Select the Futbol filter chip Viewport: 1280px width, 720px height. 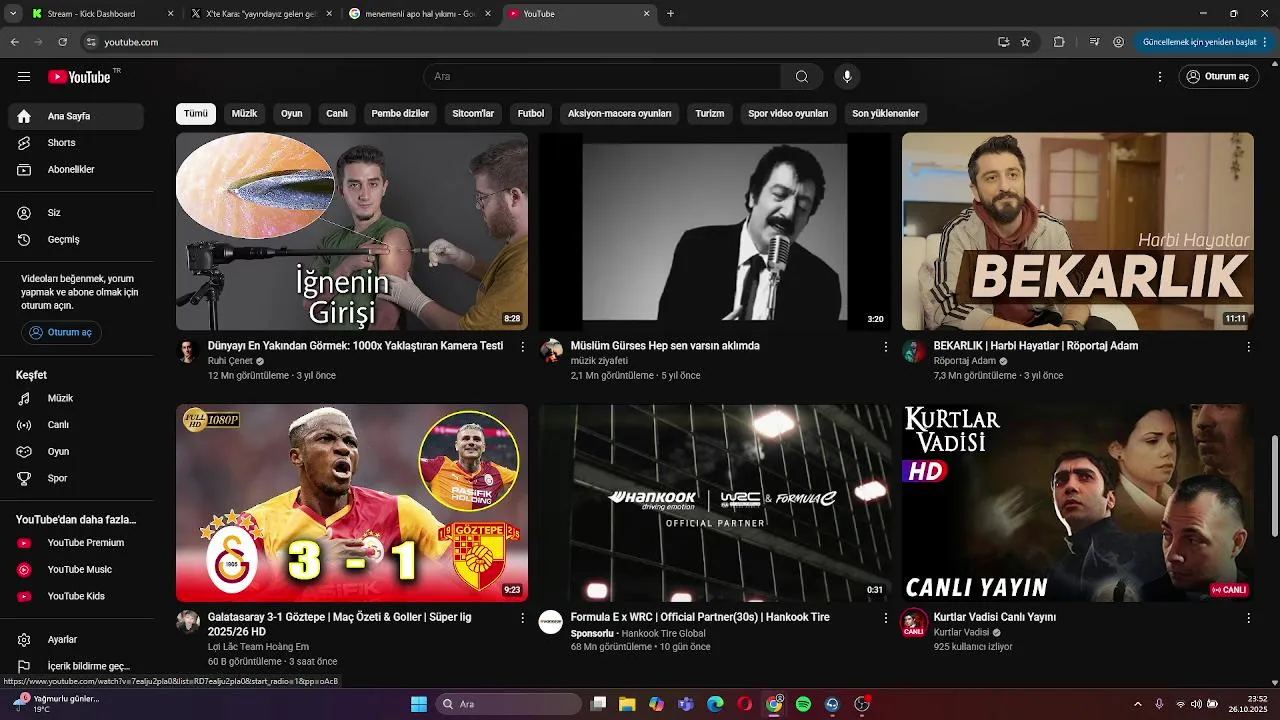(x=531, y=114)
